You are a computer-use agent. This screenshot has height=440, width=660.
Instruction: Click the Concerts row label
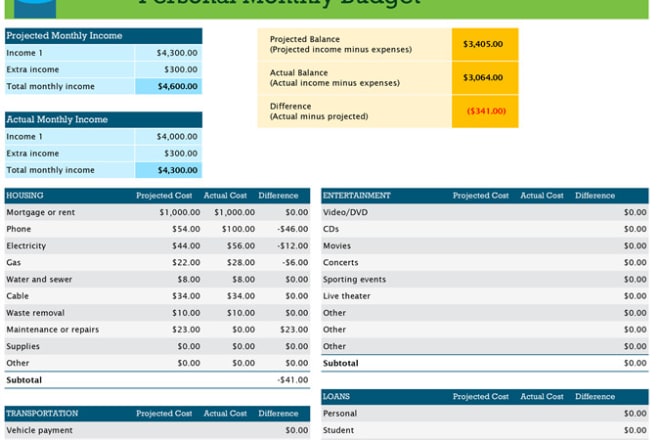pos(341,263)
